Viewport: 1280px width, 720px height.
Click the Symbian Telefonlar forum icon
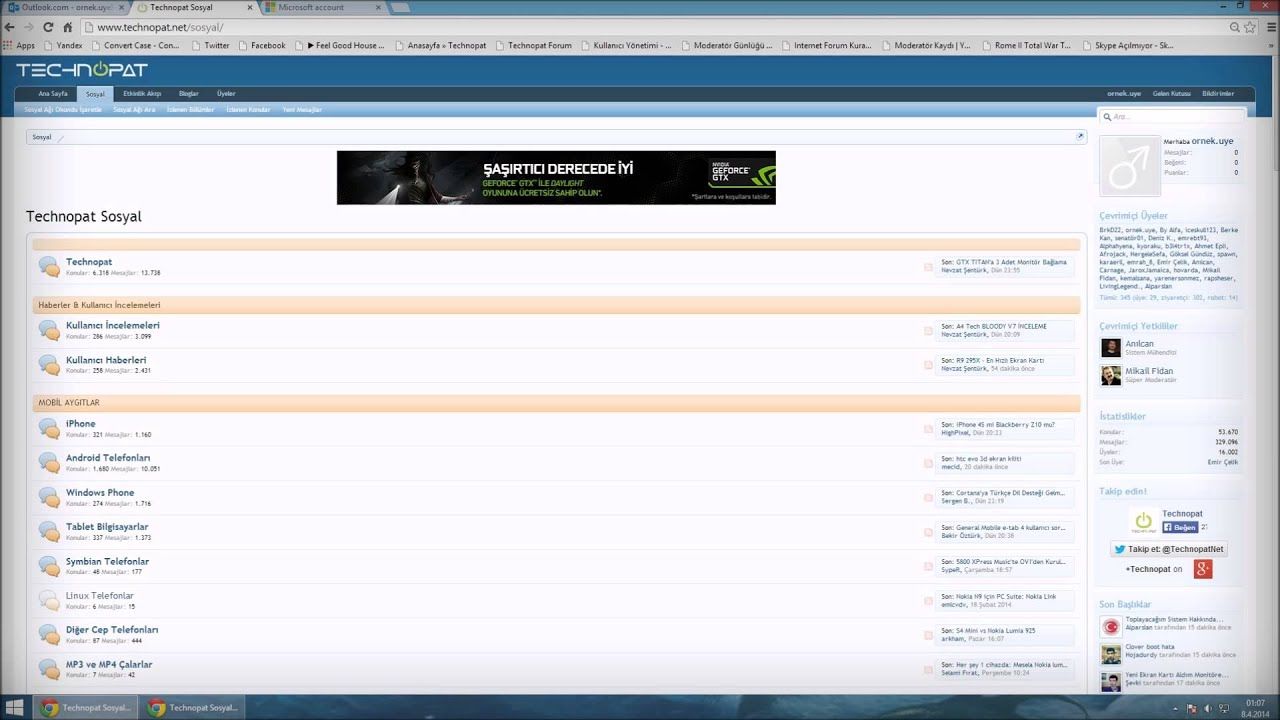49,566
